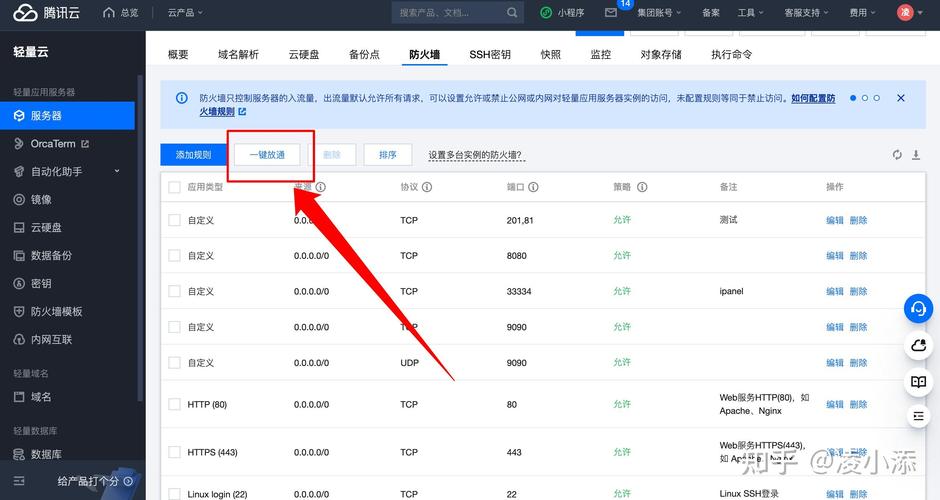Open the 费用 dropdown
The height and width of the screenshot is (500, 940).
862,13
